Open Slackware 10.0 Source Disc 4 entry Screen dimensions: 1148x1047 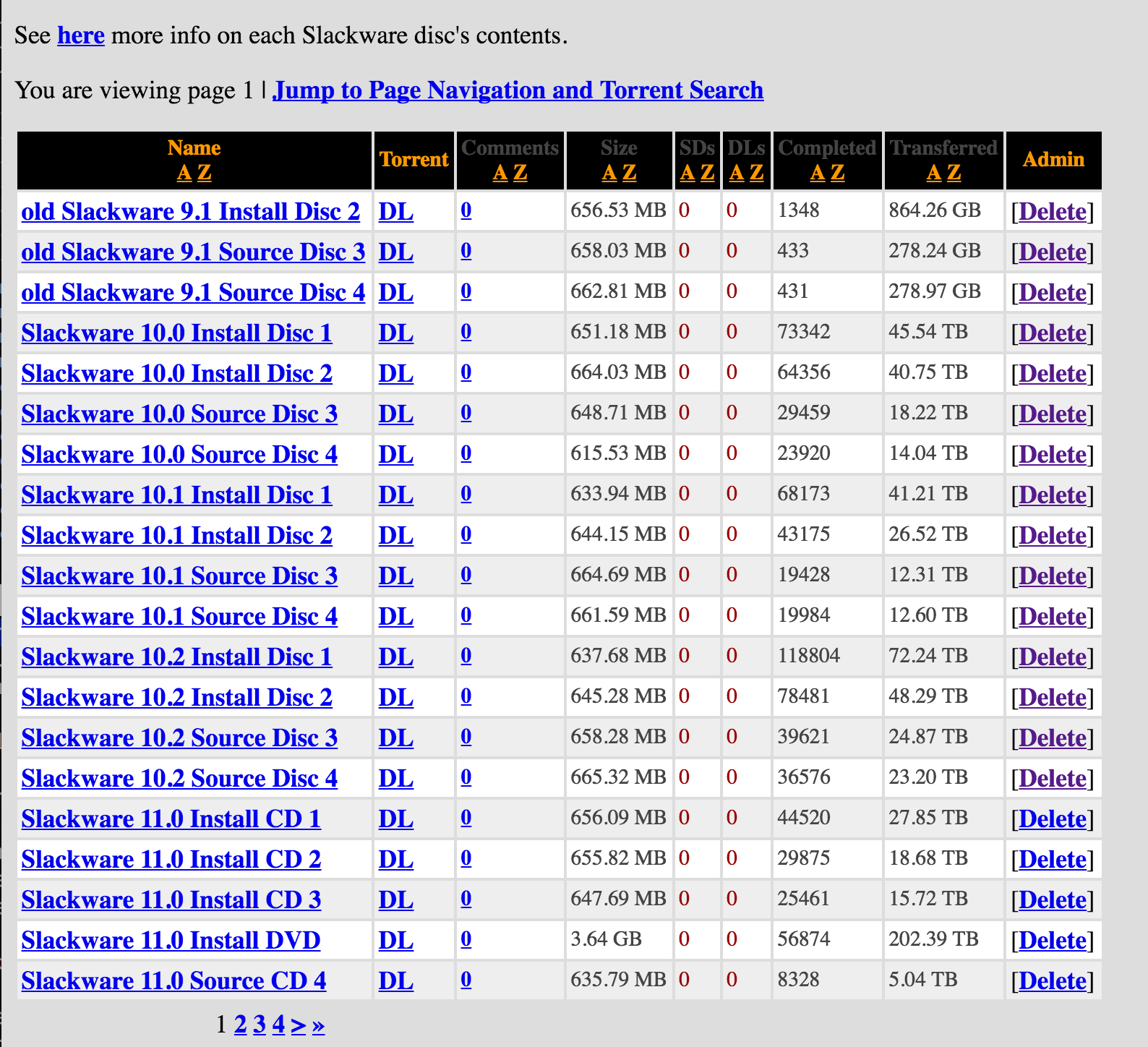[179, 454]
